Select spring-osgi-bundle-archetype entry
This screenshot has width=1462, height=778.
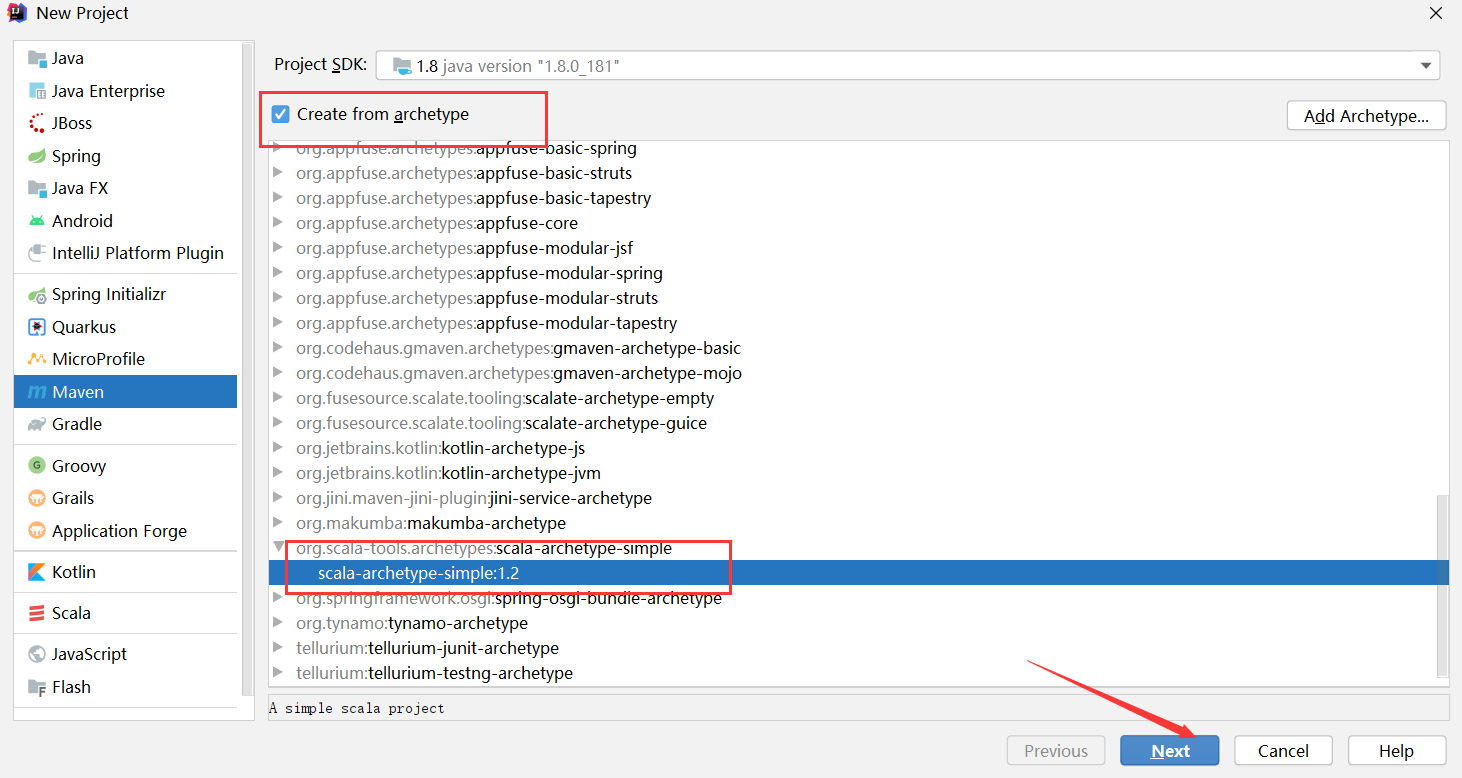pyautogui.click(x=509, y=598)
